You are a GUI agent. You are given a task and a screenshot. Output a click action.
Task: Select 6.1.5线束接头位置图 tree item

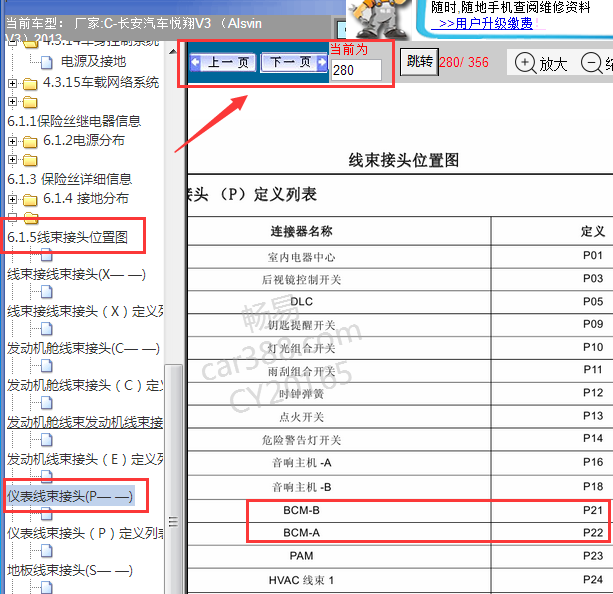tap(67, 237)
